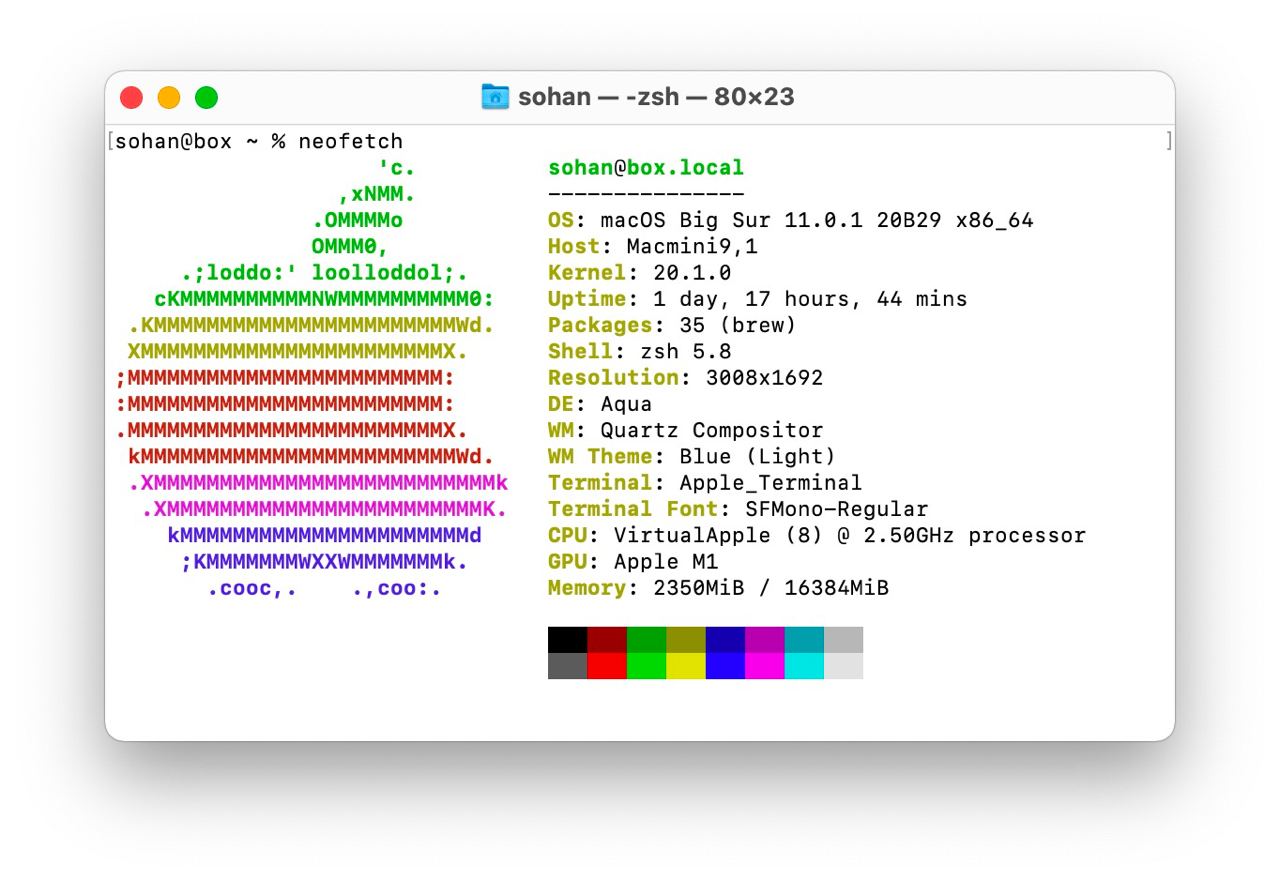The width and height of the screenshot is (1280, 880).
Task: Click the dark gray color block in bottom row
Action: (x=568, y=666)
